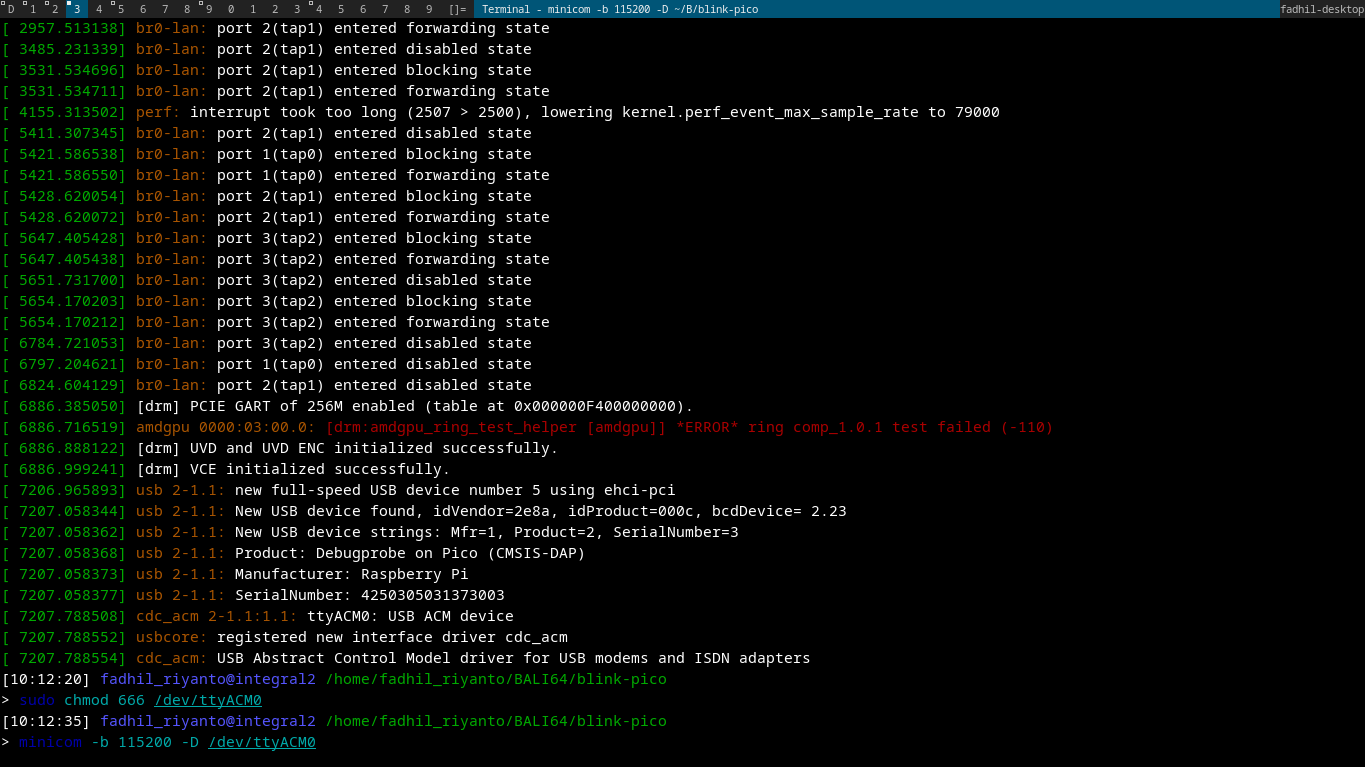Open tag 1 immediately after tag 0
Viewport: 1365px width, 767px height.
coord(253,9)
